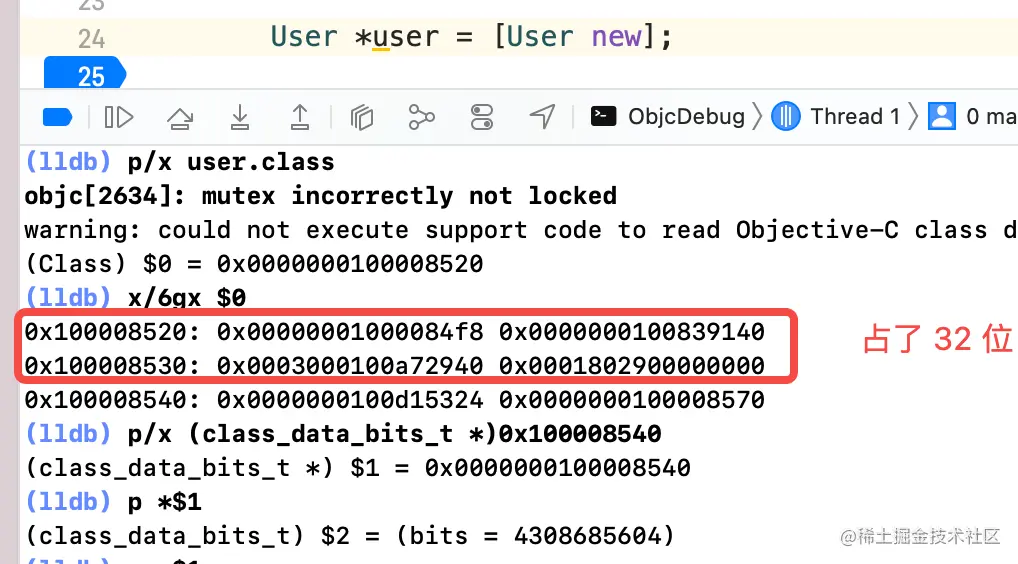Screen dimensions: 1018x564
Task: Click the bits = 4308685604 output line
Action: pos(349,536)
